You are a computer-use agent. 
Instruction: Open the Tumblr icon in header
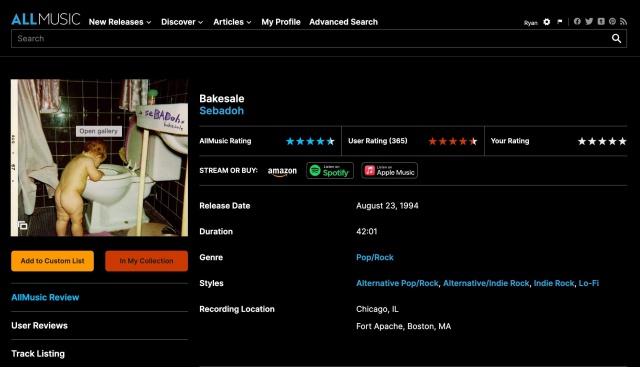pos(601,22)
